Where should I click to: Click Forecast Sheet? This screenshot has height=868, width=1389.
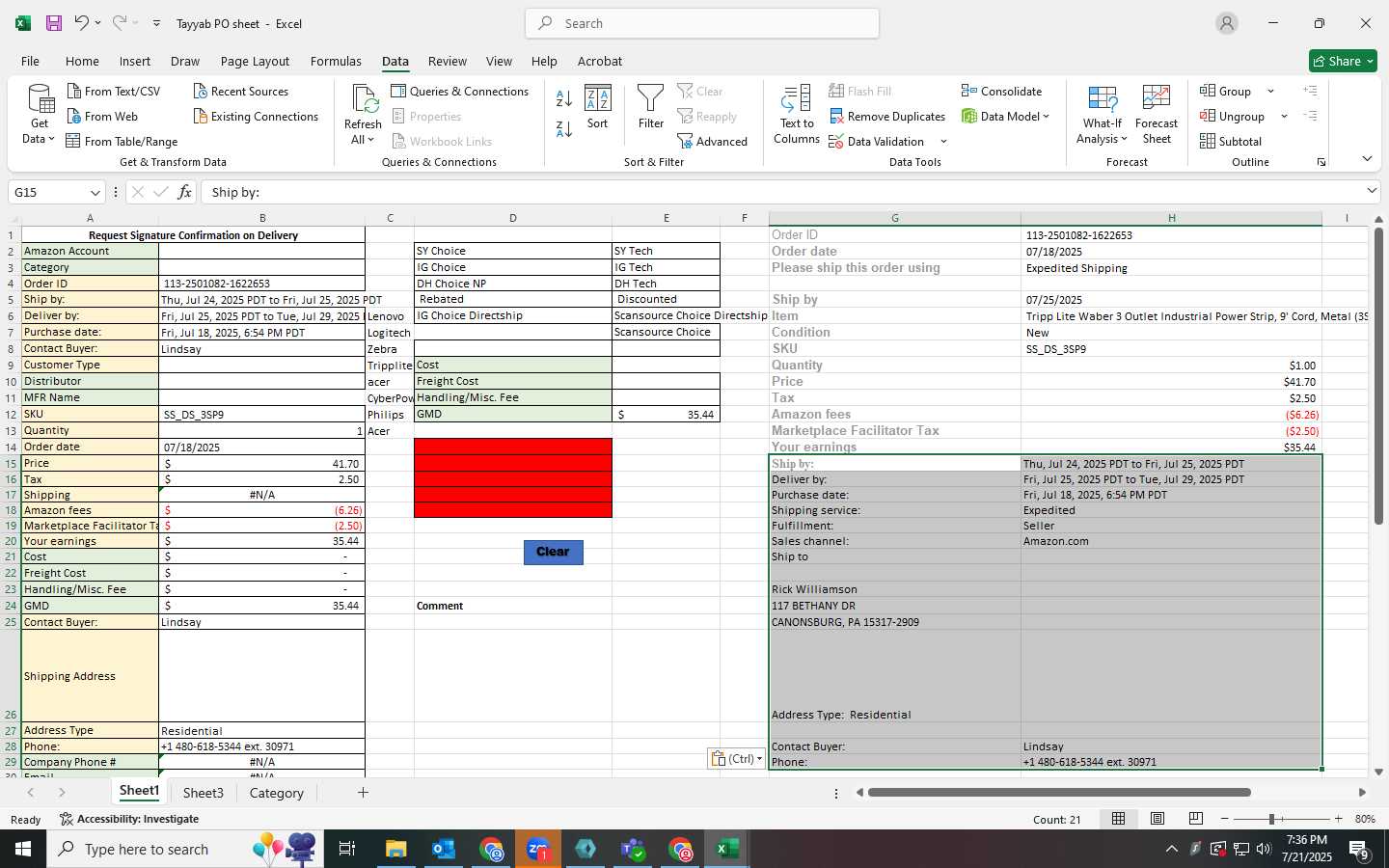[x=1157, y=115]
